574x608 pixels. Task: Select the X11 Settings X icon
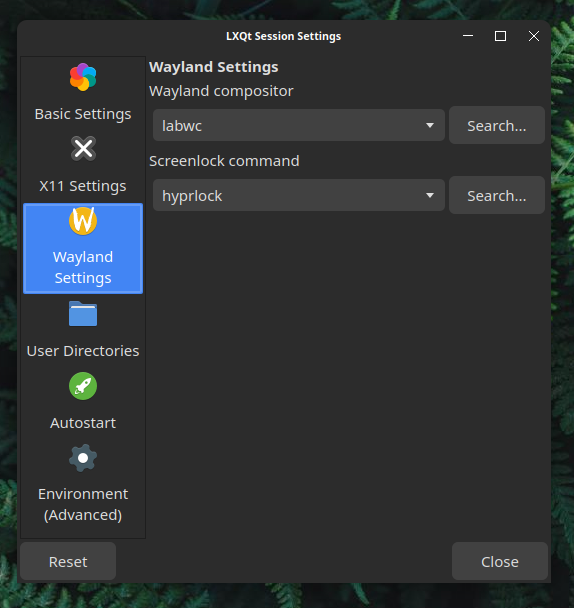click(x=83, y=149)
